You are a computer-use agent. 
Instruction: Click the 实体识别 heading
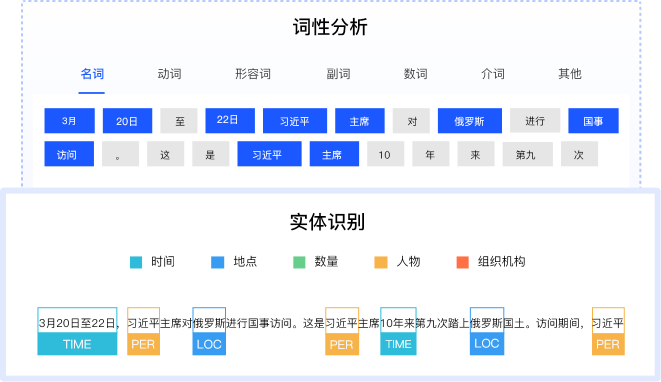pyautogui.click(x=328, y=222)
